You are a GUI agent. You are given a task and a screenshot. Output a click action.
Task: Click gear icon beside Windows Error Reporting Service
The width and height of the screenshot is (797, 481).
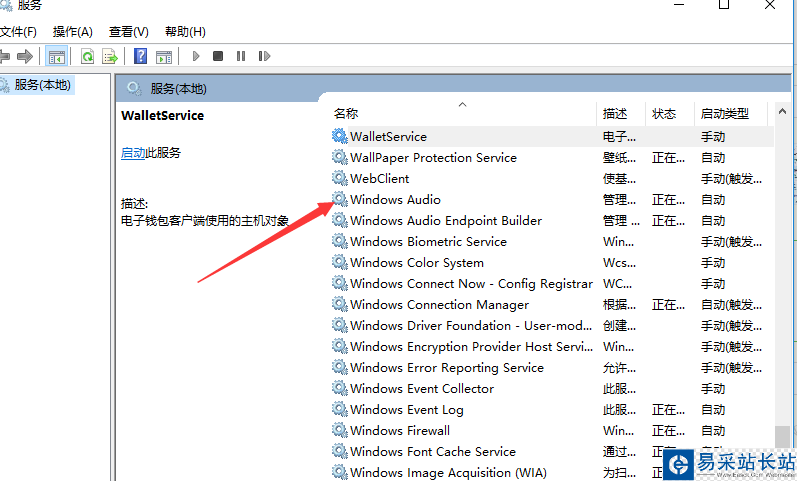click(x=340, y=367)
